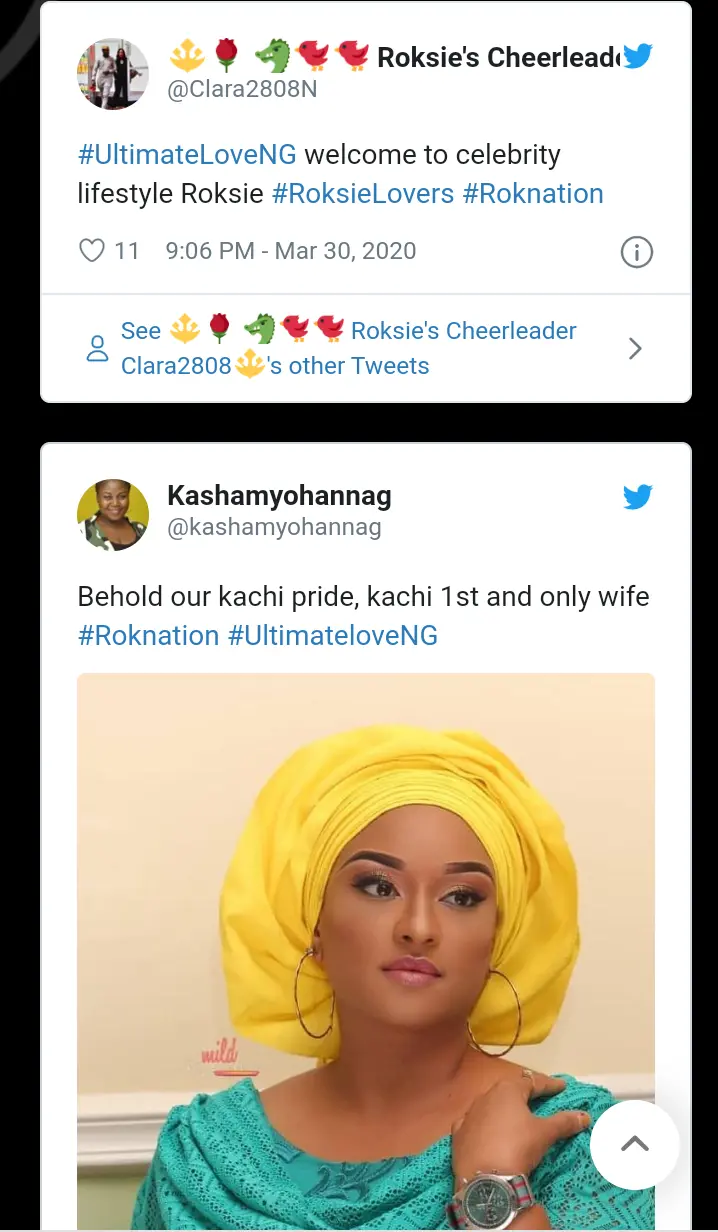
Task: Open Clara2808N profile avatar
Action: [x=113, y=74]
